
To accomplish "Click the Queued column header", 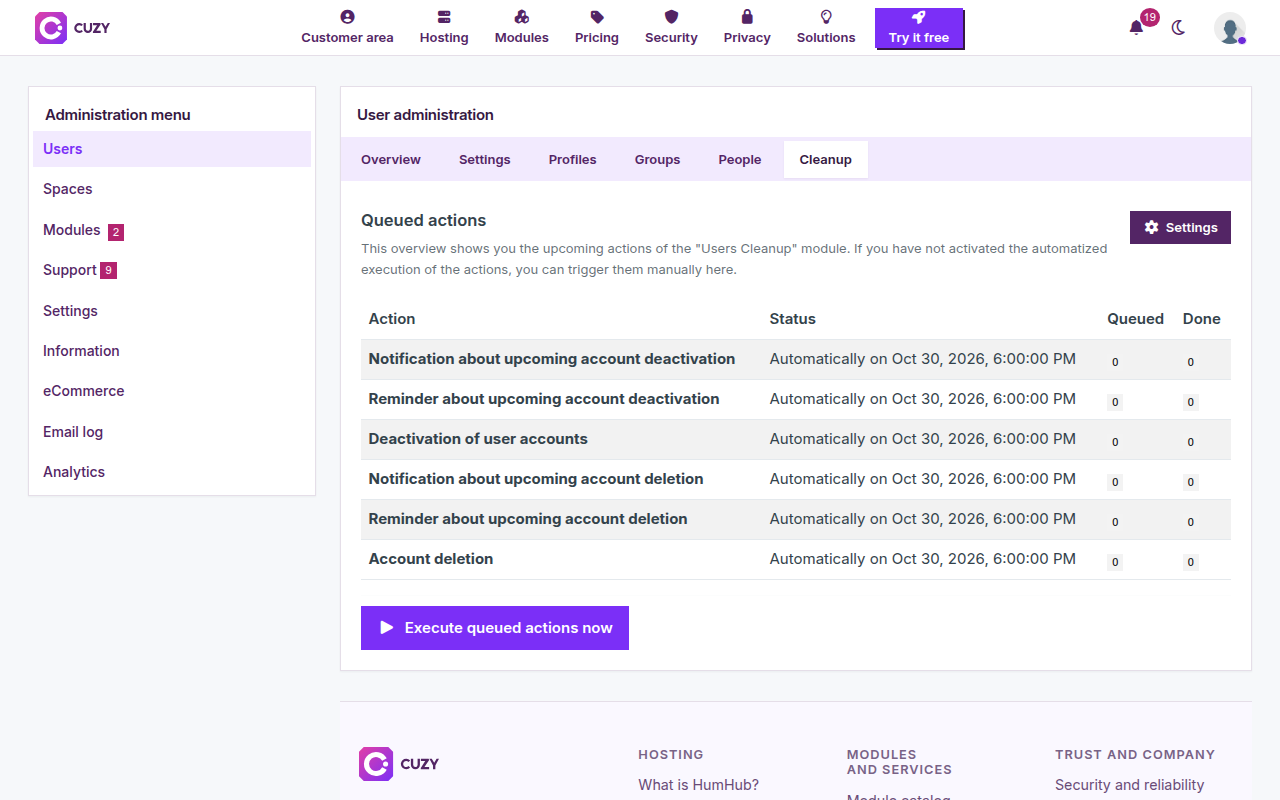I will coord(1135,319).
